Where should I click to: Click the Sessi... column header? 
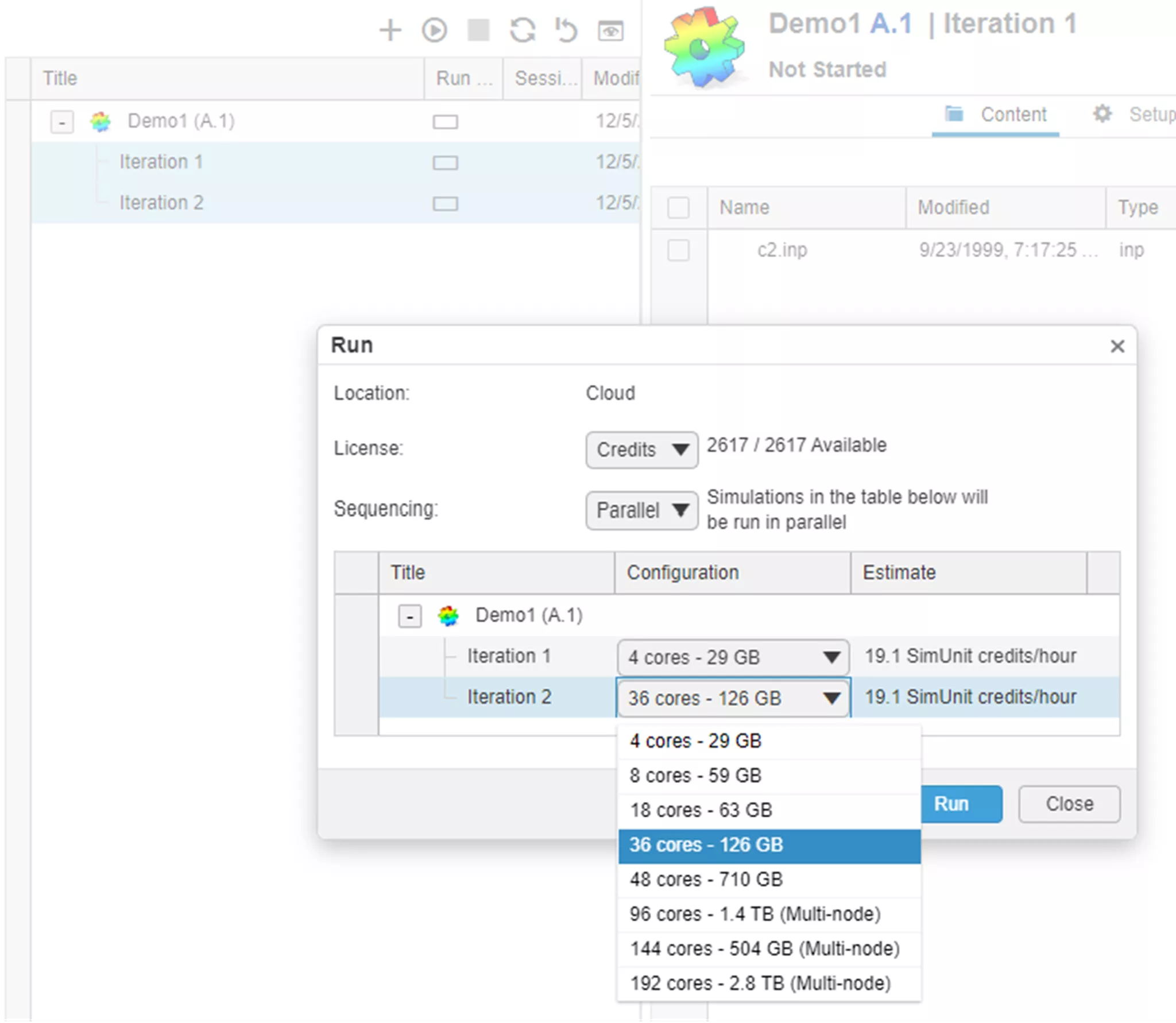pyautogui.click(x=543, y=79)
